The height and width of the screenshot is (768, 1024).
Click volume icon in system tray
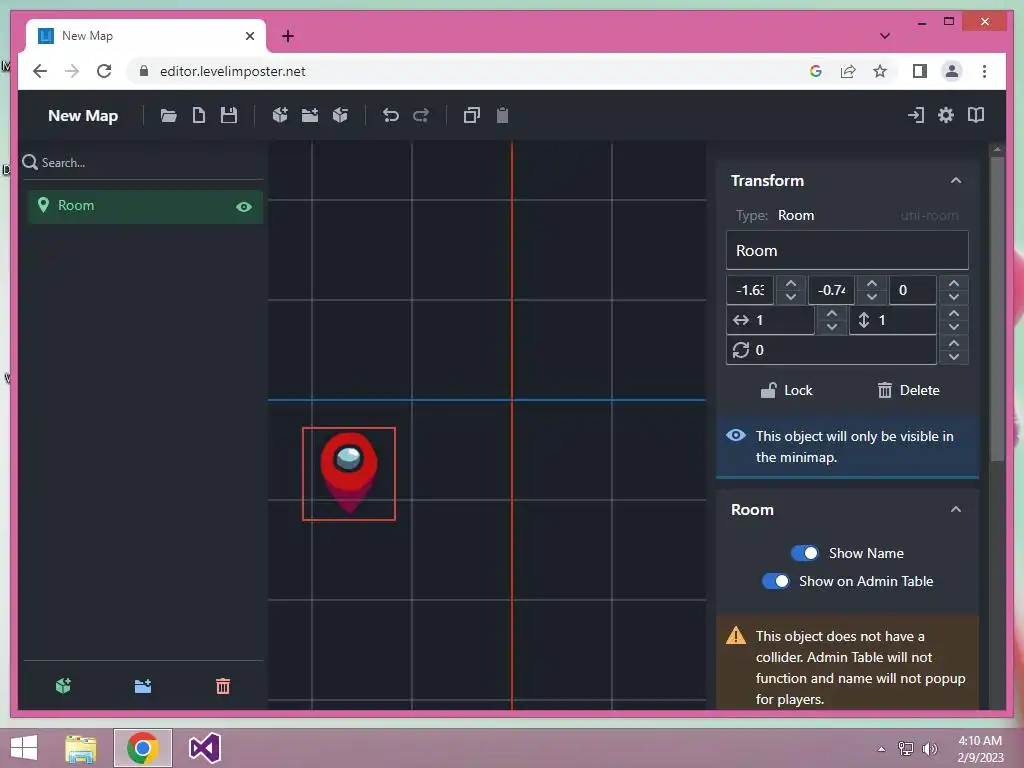(929, 748)
